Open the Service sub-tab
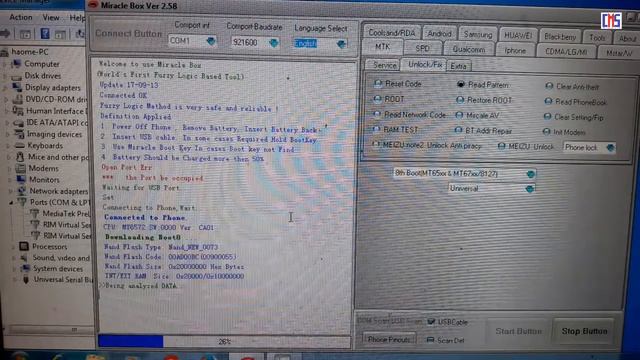 tap(384, 65)
